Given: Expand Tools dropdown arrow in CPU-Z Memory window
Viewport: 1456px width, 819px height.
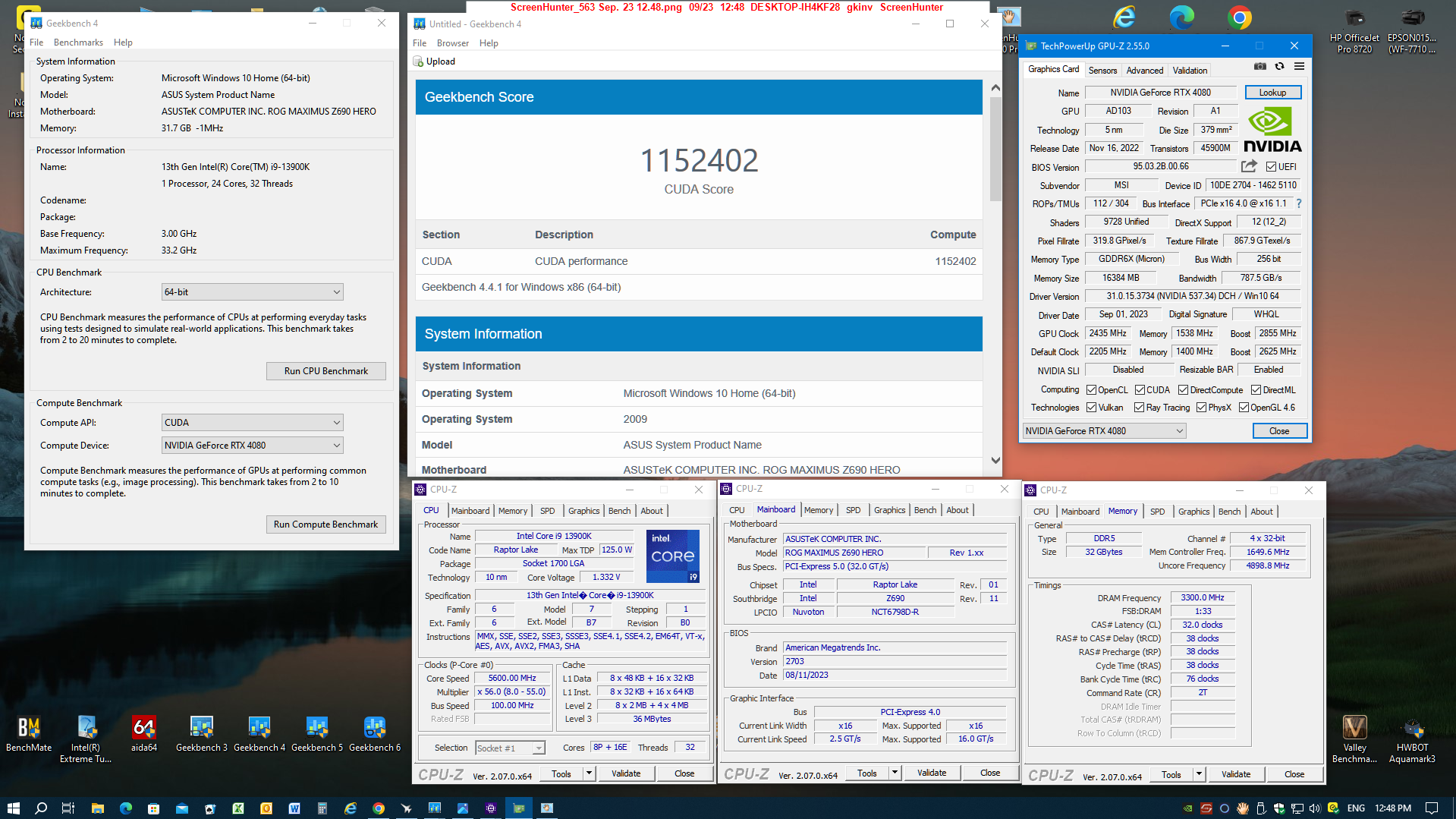Looking at the screenshot, I should tap(1200, 775).
